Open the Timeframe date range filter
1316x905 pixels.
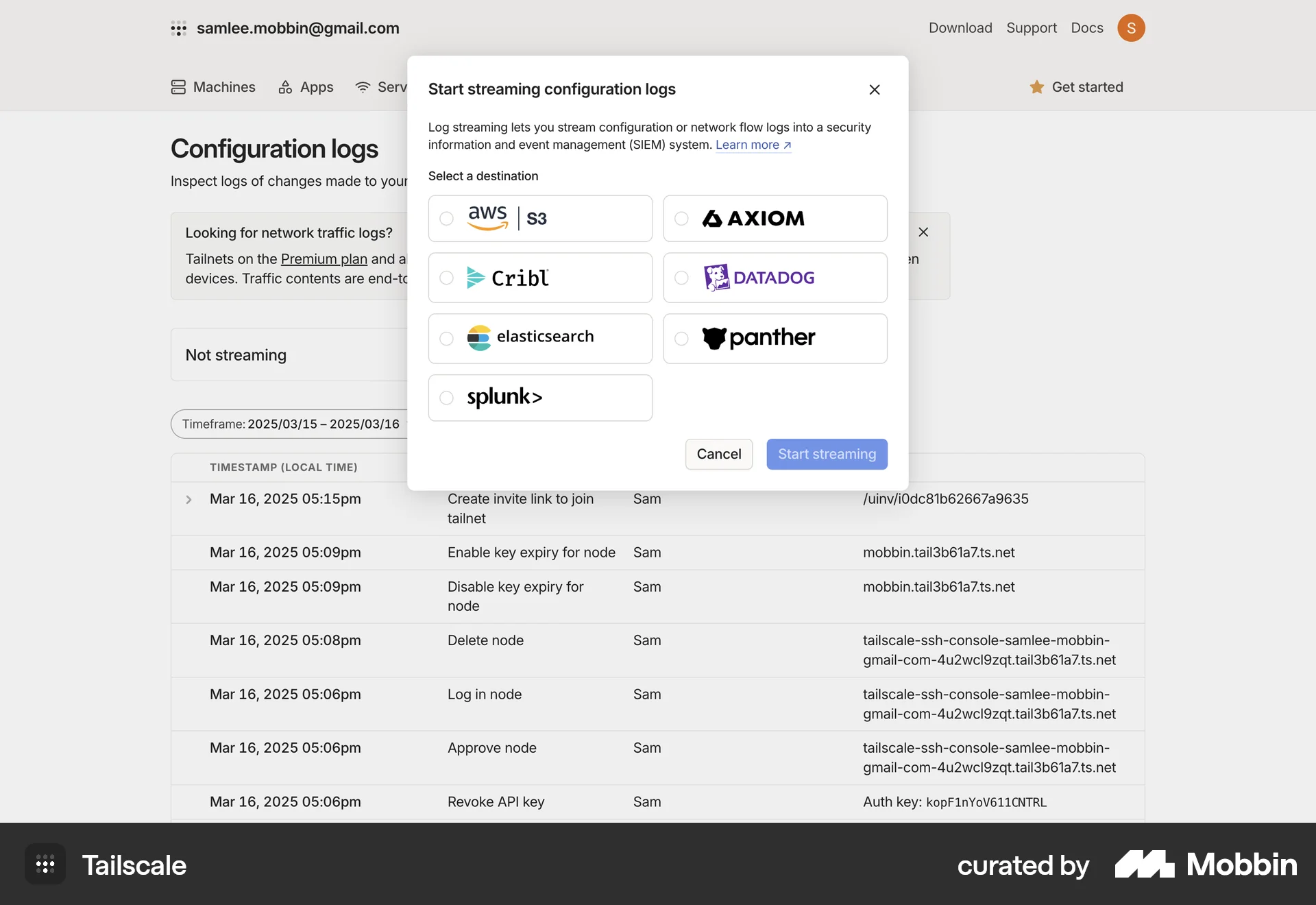pos(291,424)
